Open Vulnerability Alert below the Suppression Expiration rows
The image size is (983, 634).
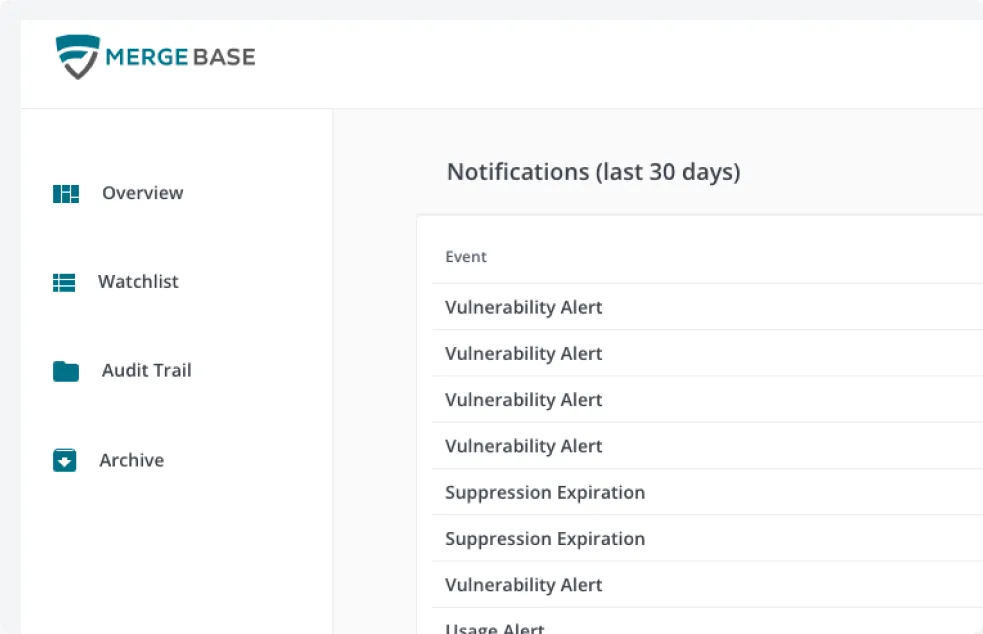(523, 585)
